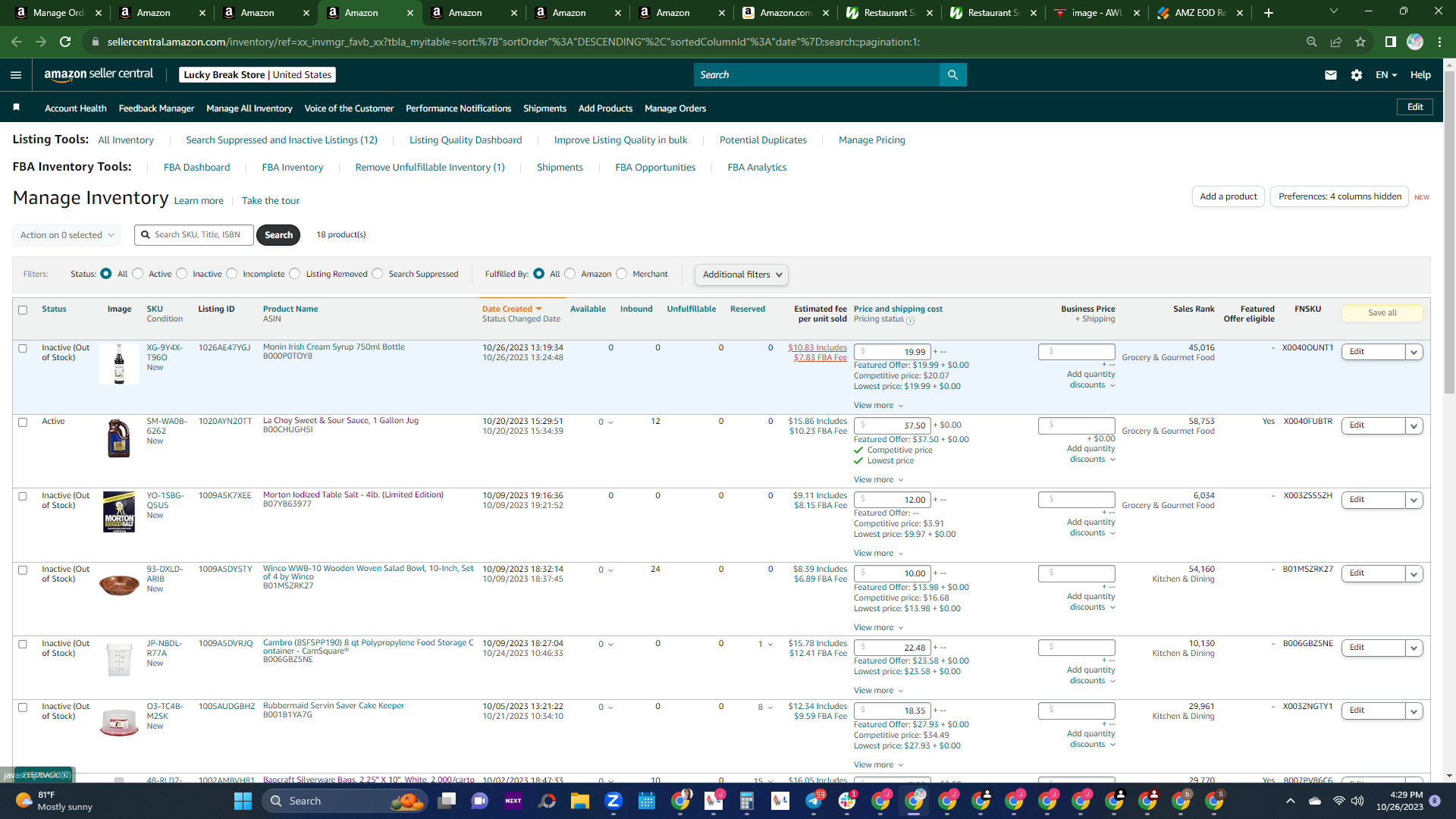Click the volume icon in the system tray

(1357, 801)
